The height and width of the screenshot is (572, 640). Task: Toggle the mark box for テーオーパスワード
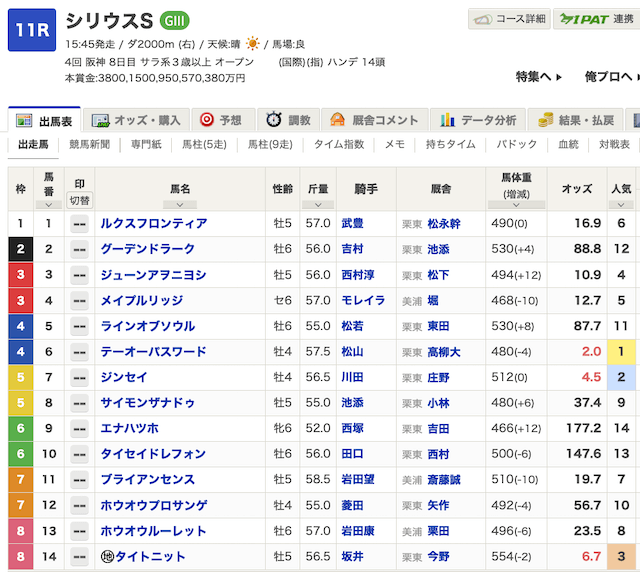coord(78,352)
